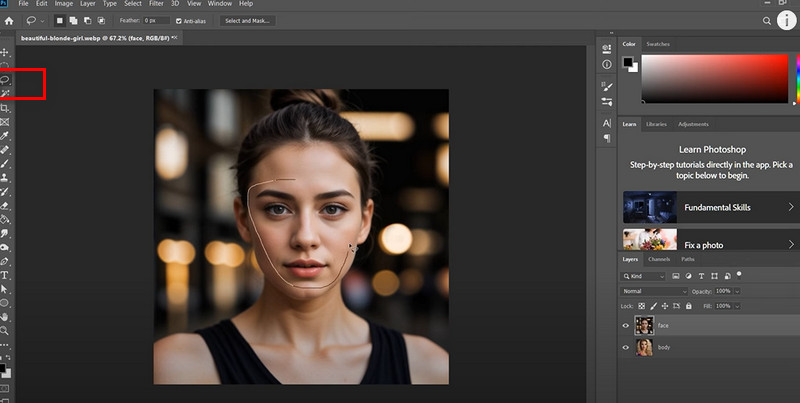The width and height of the screenshot is (800, 403).
Task: Click the Color panel foreground swatch
Action: point(628,62)
